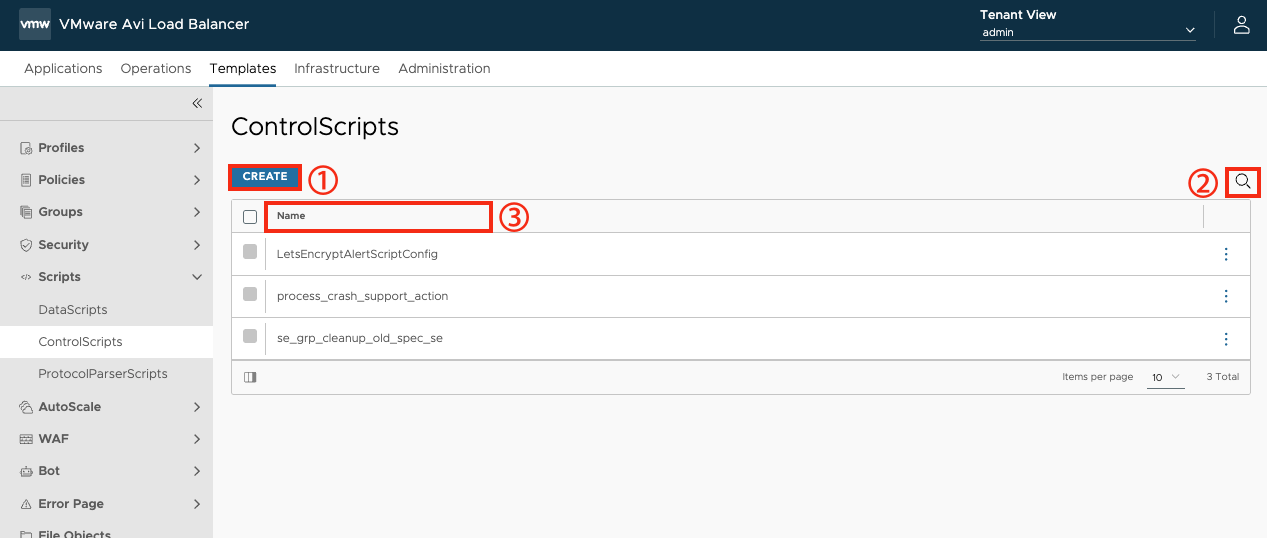This screenshot has height=538, width=1267.
Task: Toggle column display icon in table footer
Action: 250,377
